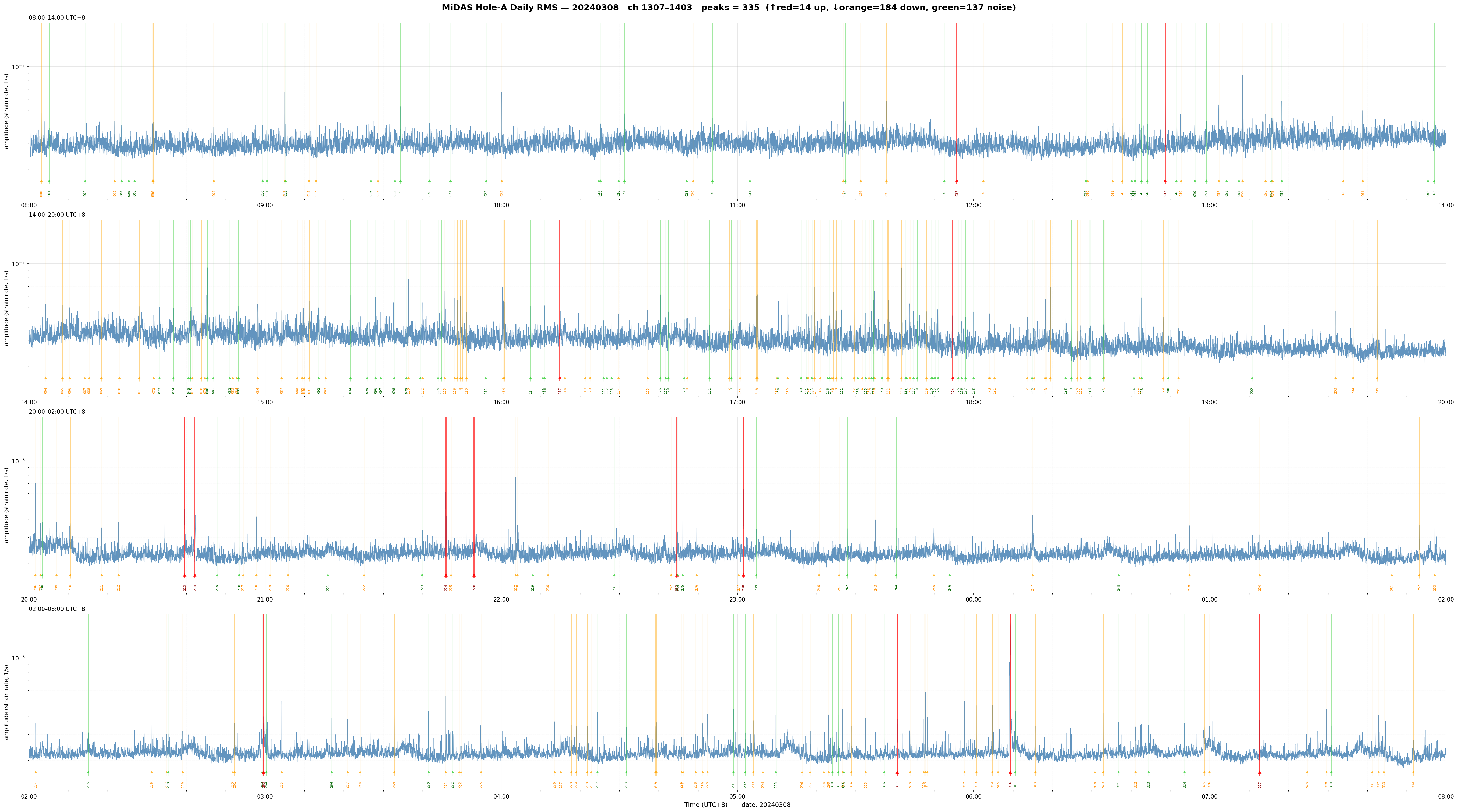Screen dimensions: 1458x812
Task: Pick the red peak marker labeled 213
Action: coord(185,575)
